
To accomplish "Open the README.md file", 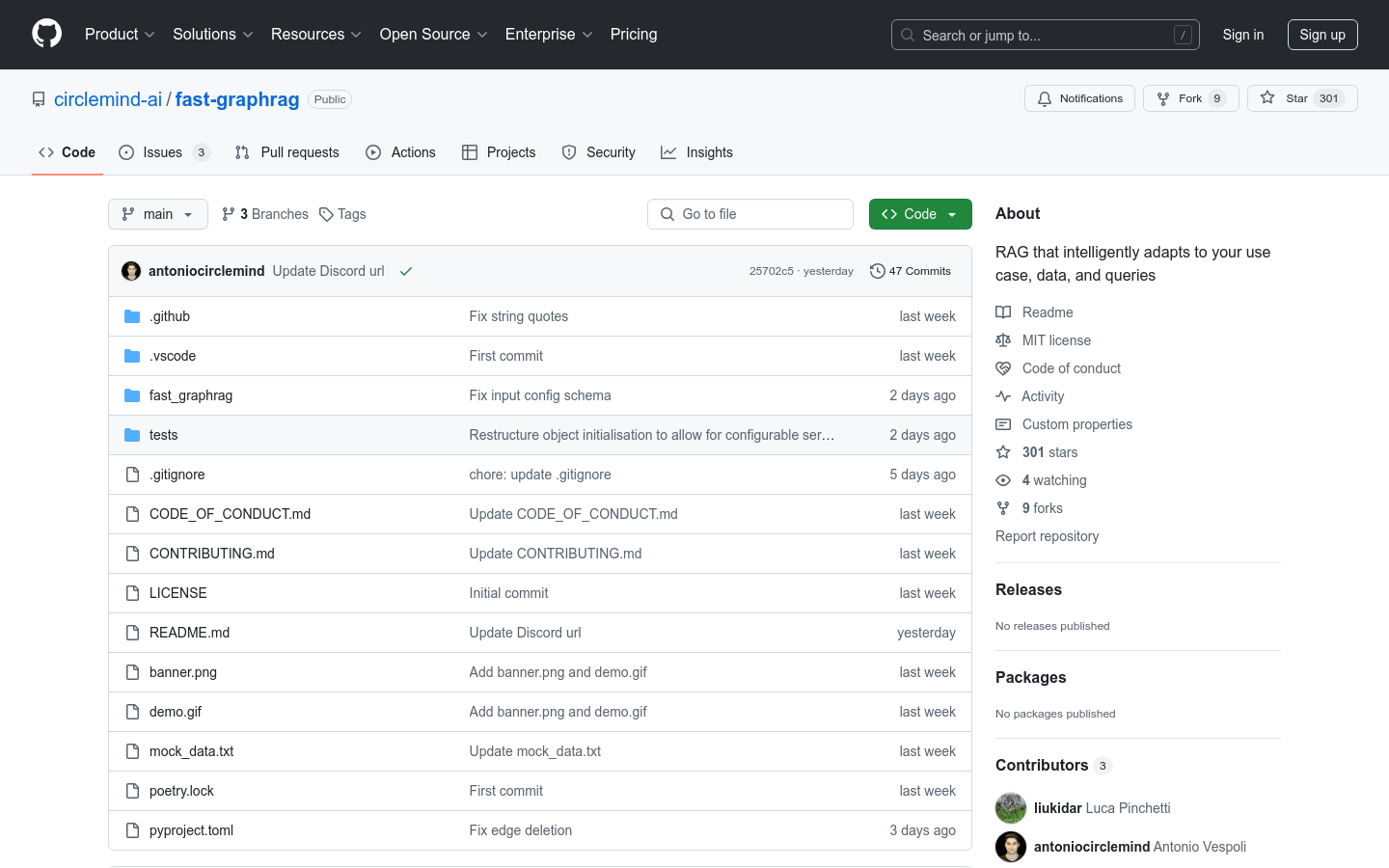I will click(x=189, y=632).
